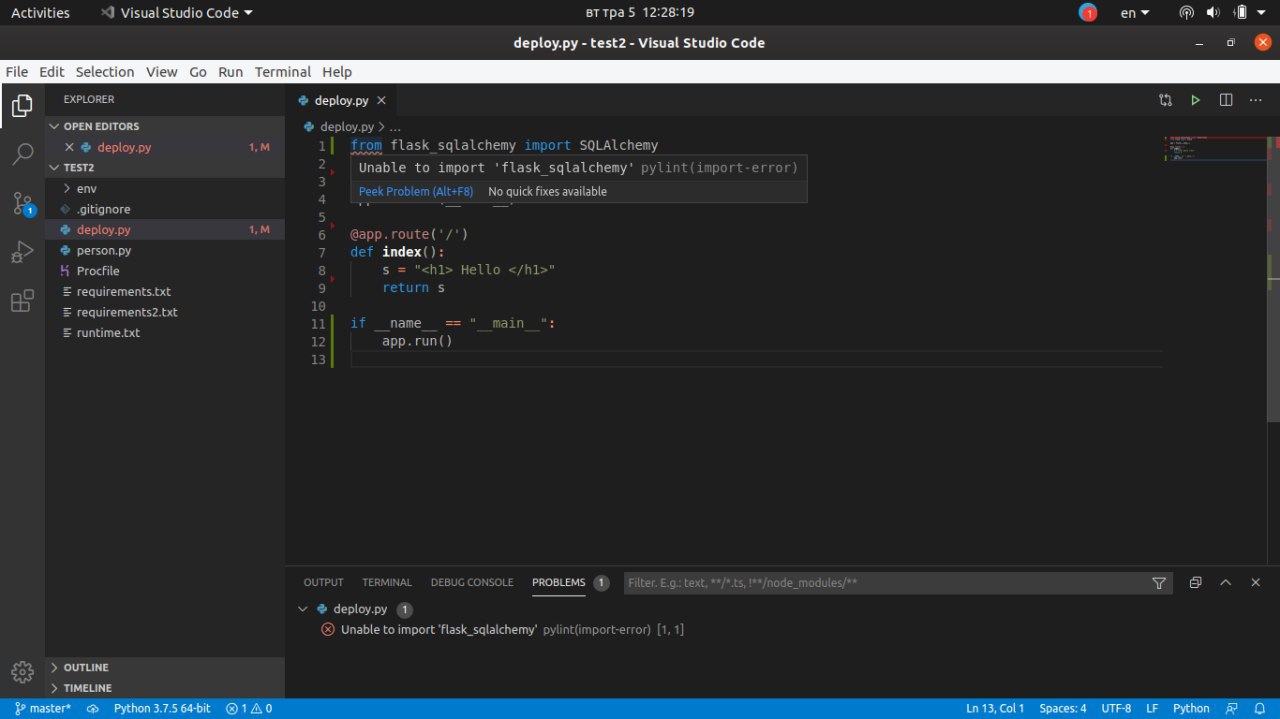This screenshot has height=719, width=1280.
Task: Collapse all problems in the panel
Action: pyautogui.click(x=1195, y=583)
